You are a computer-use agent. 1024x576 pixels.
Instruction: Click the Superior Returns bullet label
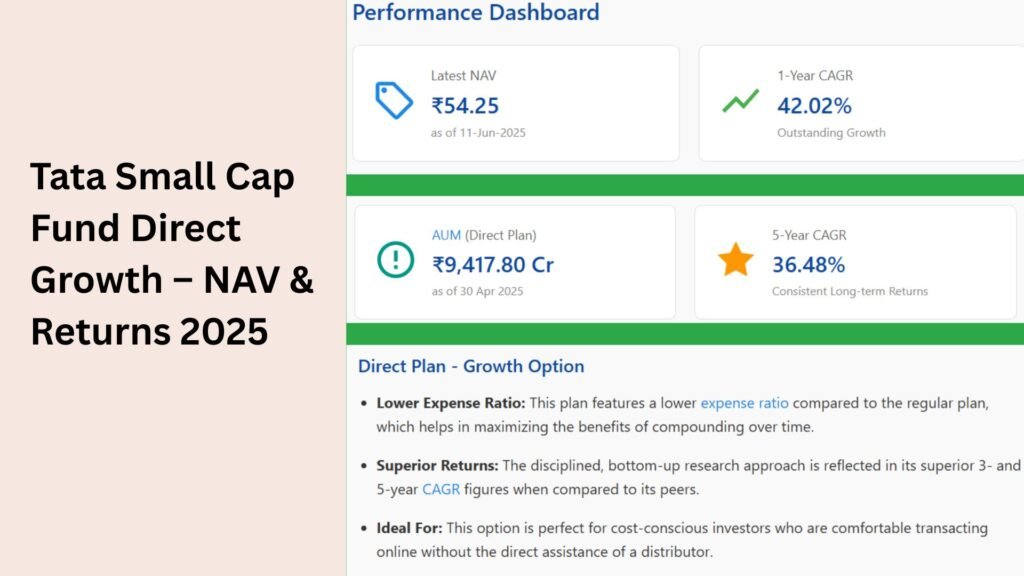pyautogui.click(x=437, y=466)
